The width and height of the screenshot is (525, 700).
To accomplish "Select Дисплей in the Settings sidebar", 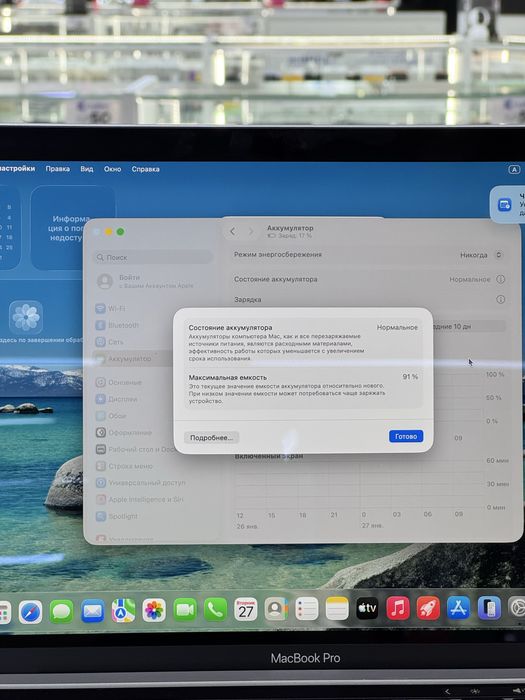I will [x=117, y=399].
